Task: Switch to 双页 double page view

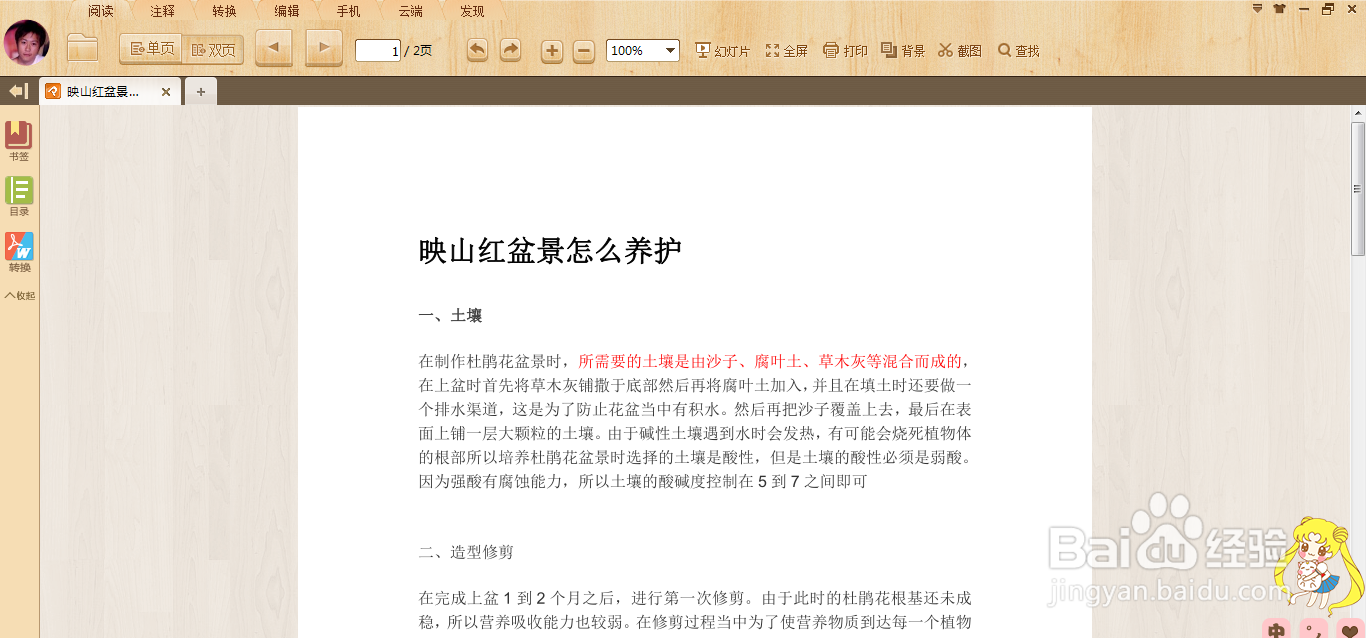Action: point(213,49)
